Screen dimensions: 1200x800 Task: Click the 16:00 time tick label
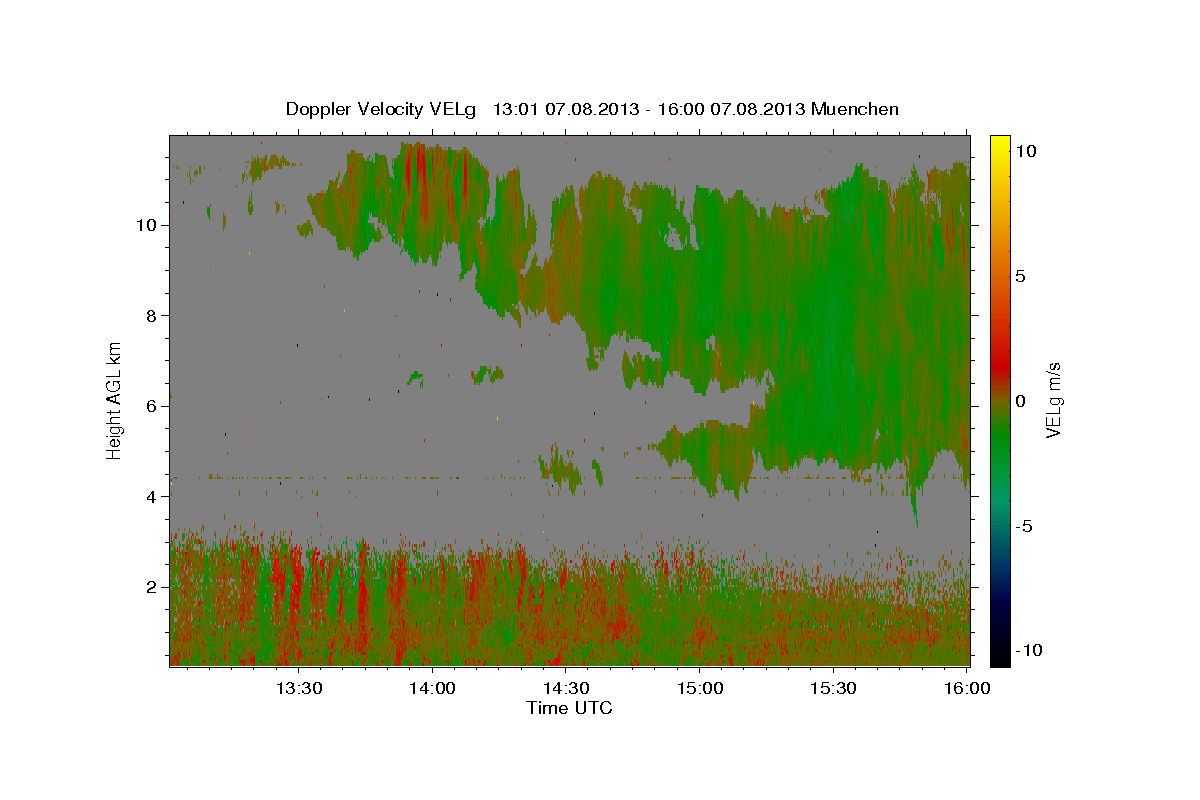tap(966, 688)
